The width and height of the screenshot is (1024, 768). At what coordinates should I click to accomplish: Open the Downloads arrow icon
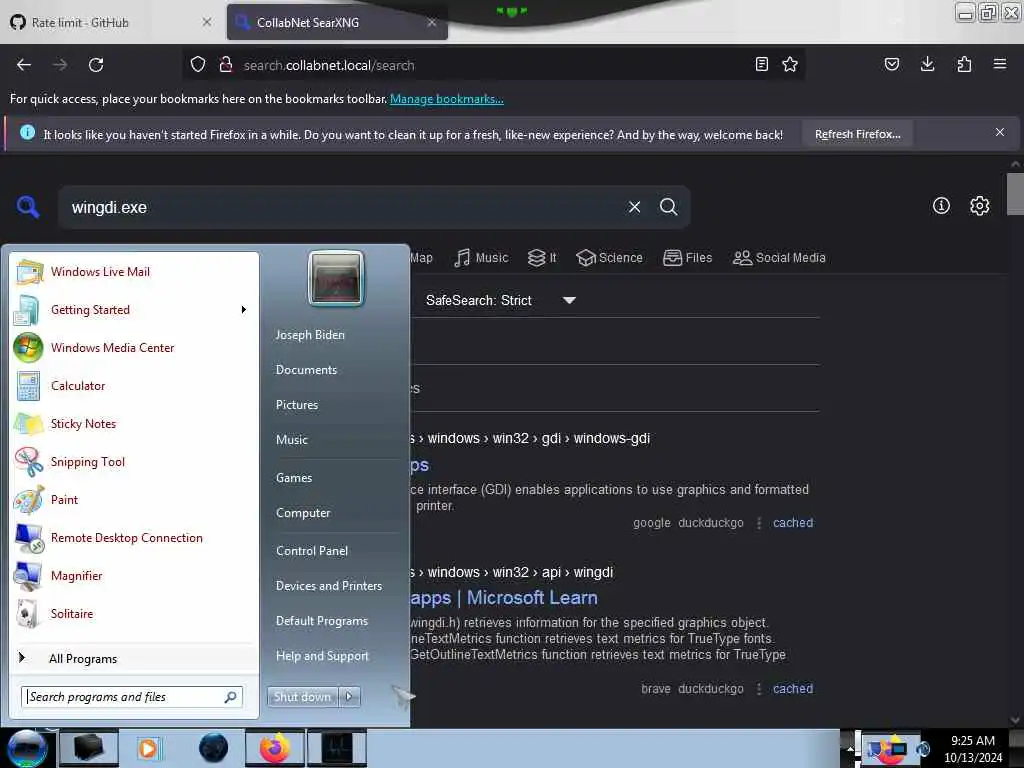pos(927,64)
